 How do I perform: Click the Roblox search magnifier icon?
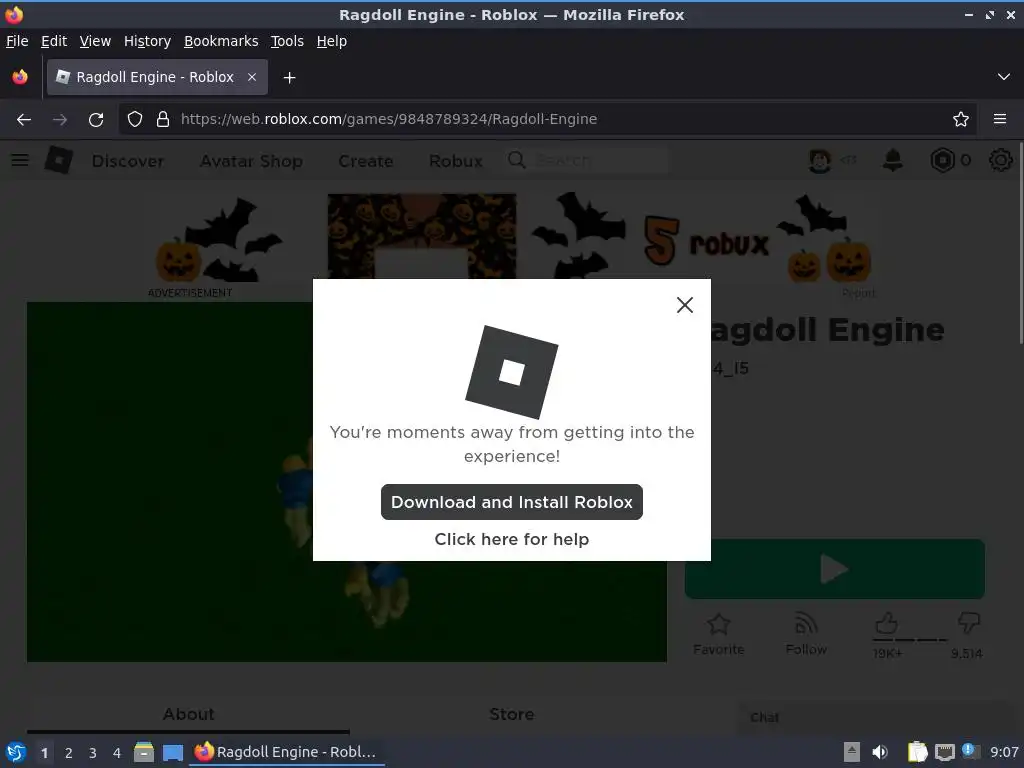pyautogui.click(x=516, y=160)
